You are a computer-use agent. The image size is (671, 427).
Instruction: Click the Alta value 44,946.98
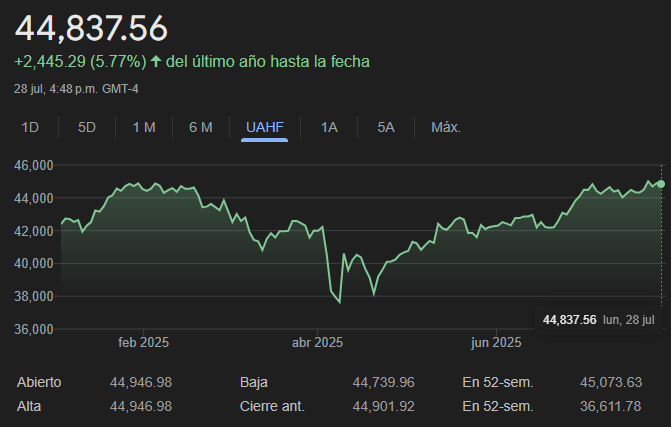[x=141, y=406]
